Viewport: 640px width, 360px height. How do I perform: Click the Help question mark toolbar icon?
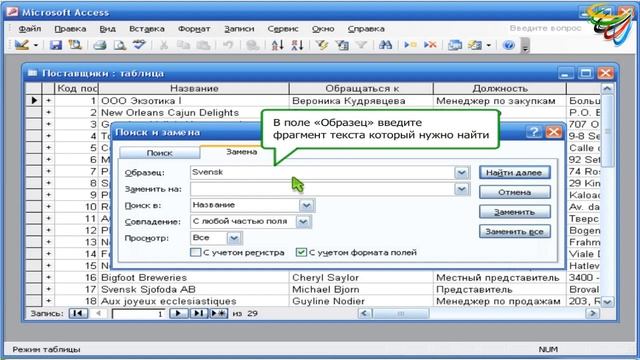509,45
